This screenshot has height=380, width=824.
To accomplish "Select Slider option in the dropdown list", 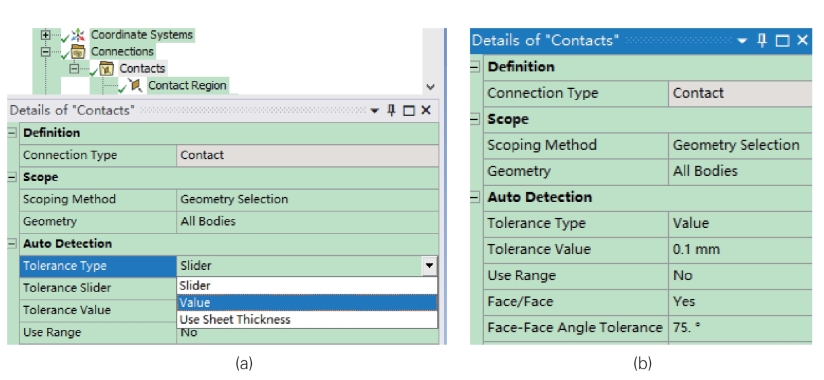I will click(x=307, y=286).
